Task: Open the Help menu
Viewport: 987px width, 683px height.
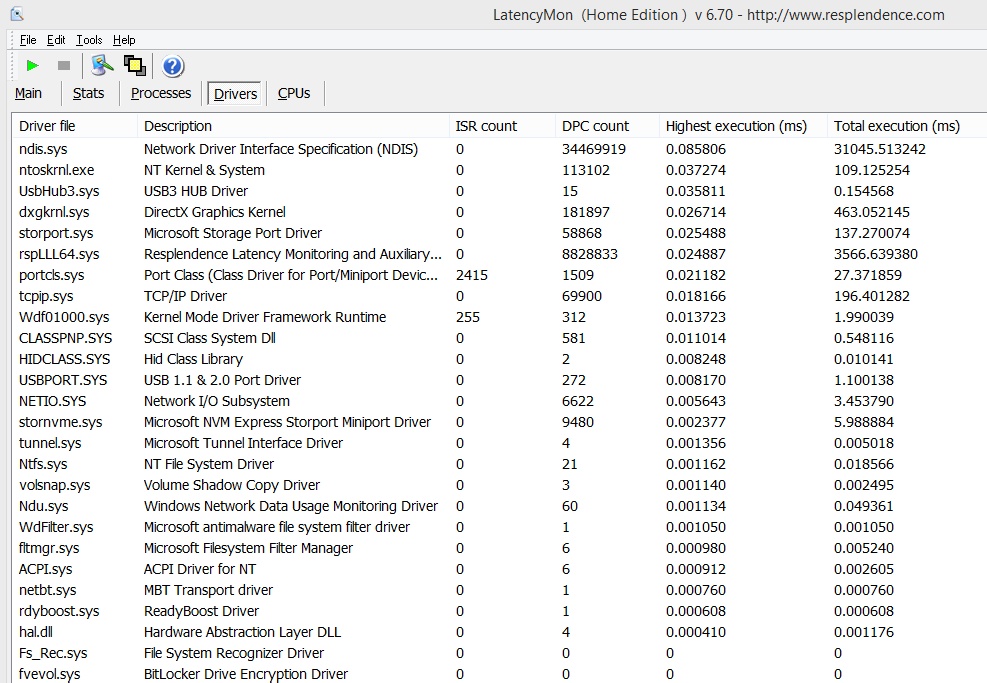Action: [124, 40]
